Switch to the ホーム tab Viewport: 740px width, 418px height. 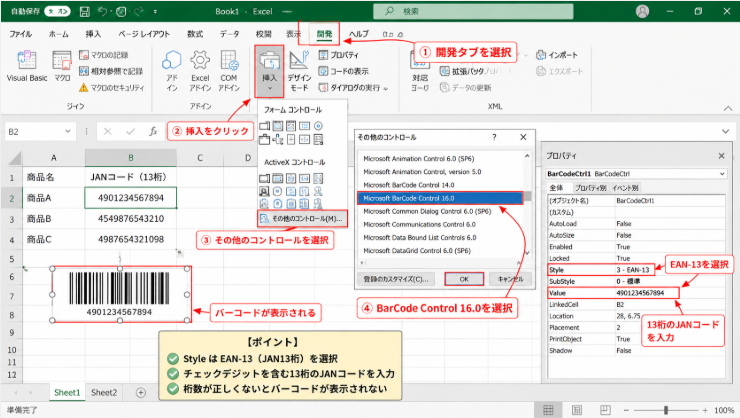tap(59, 34)
